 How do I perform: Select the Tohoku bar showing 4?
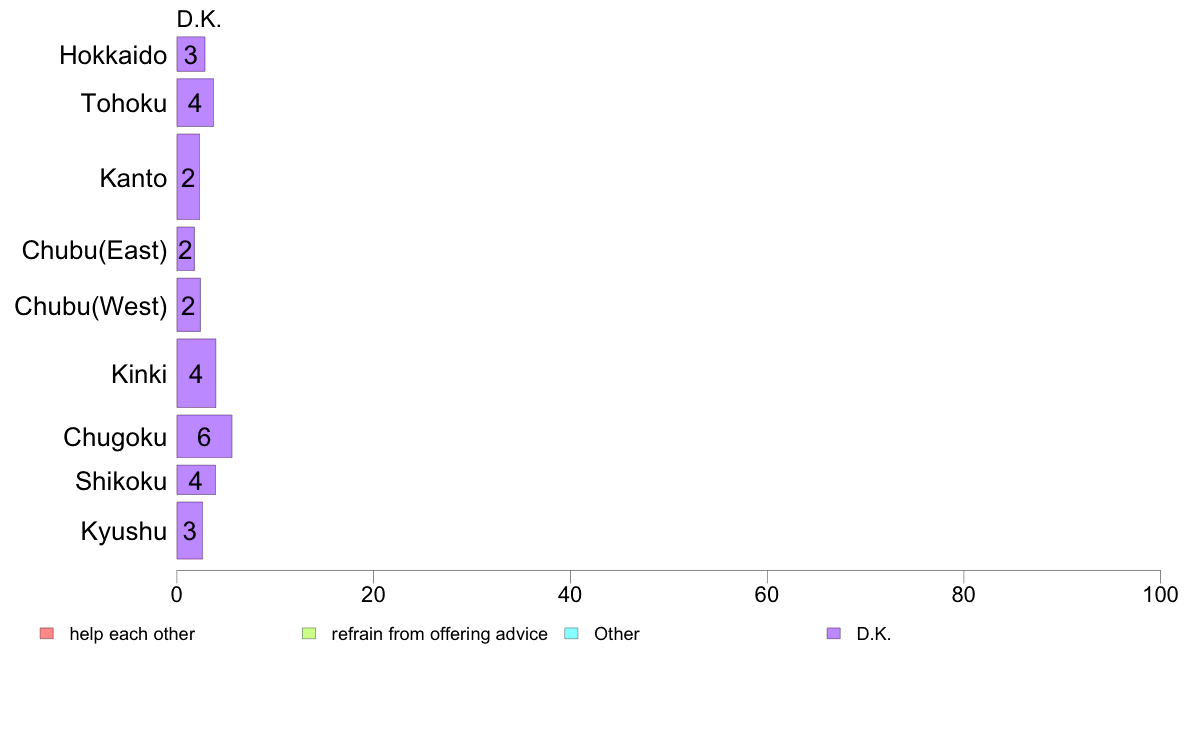tap(195, 102)
